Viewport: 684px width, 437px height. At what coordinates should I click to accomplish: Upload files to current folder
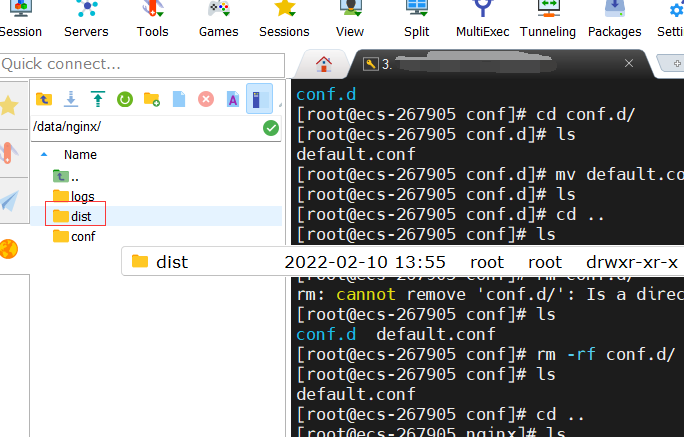coord(98,99)
